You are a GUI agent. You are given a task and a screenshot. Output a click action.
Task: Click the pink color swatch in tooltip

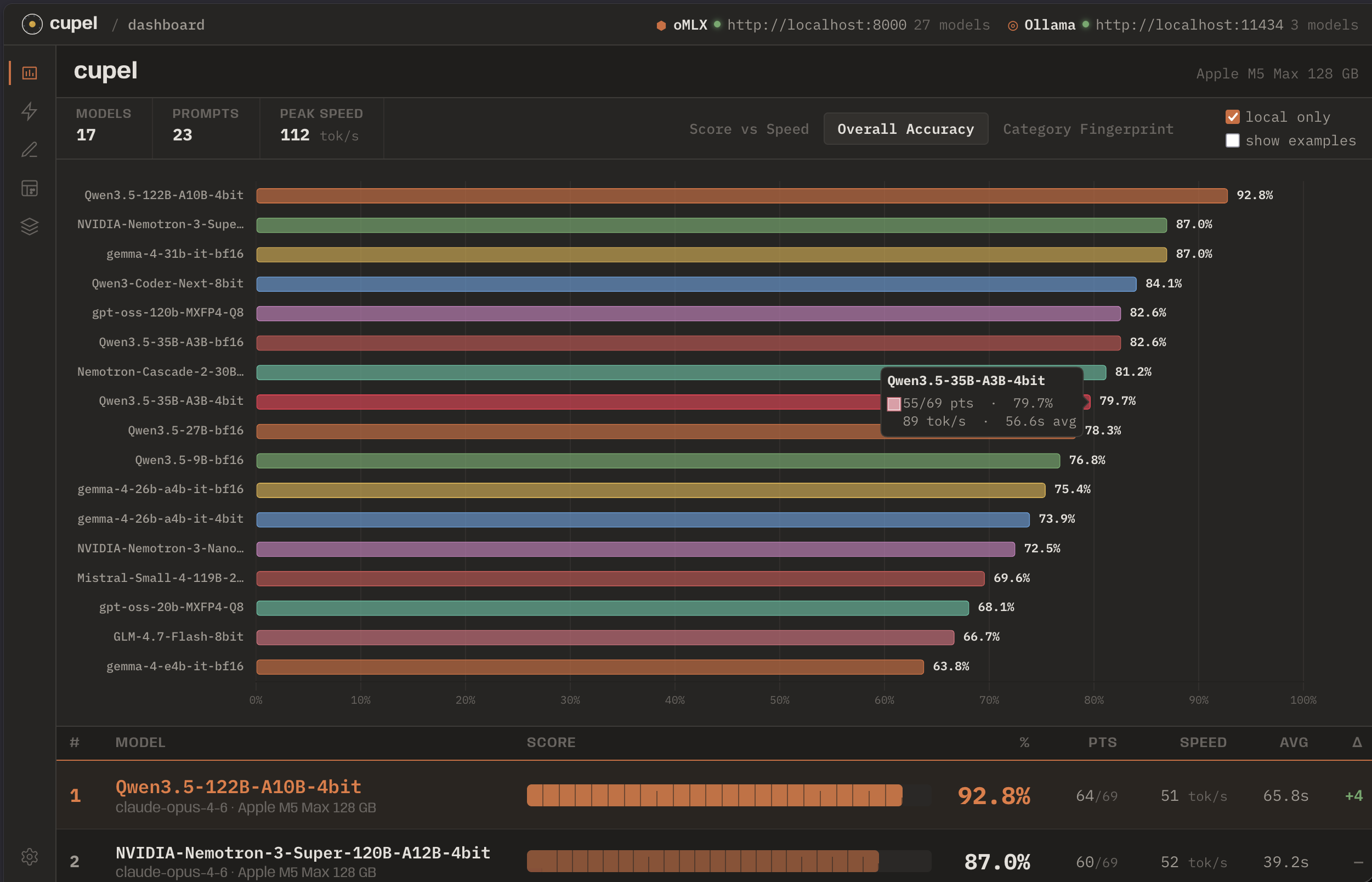click(893, 404)
